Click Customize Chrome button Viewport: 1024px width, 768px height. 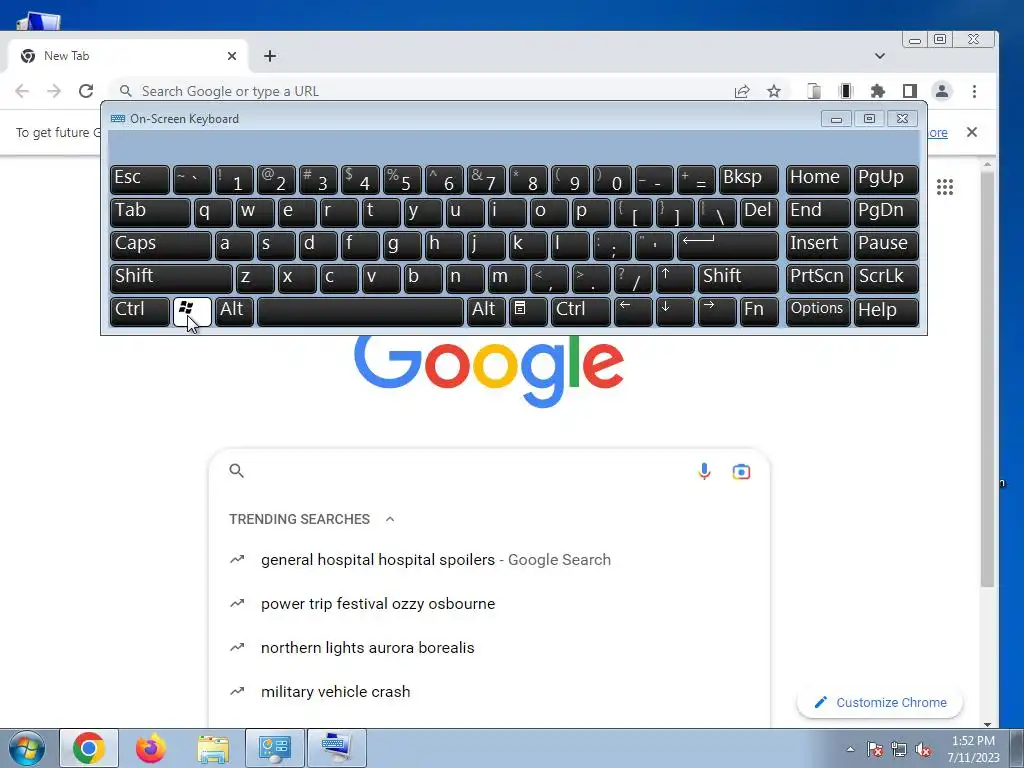pyautogui.click(x=880, y=703)
